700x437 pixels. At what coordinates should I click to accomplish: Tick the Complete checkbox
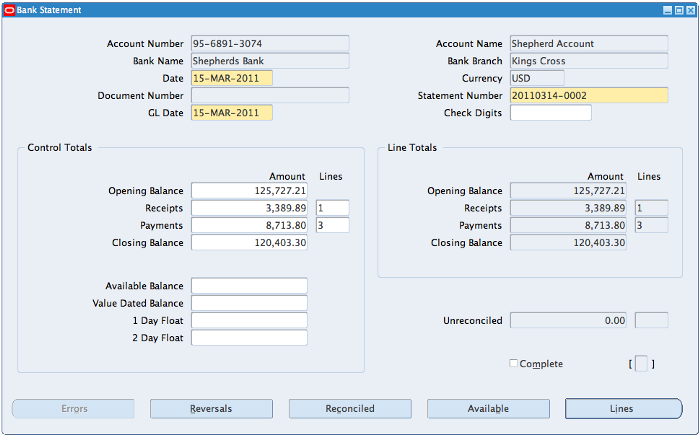[513, 363]
